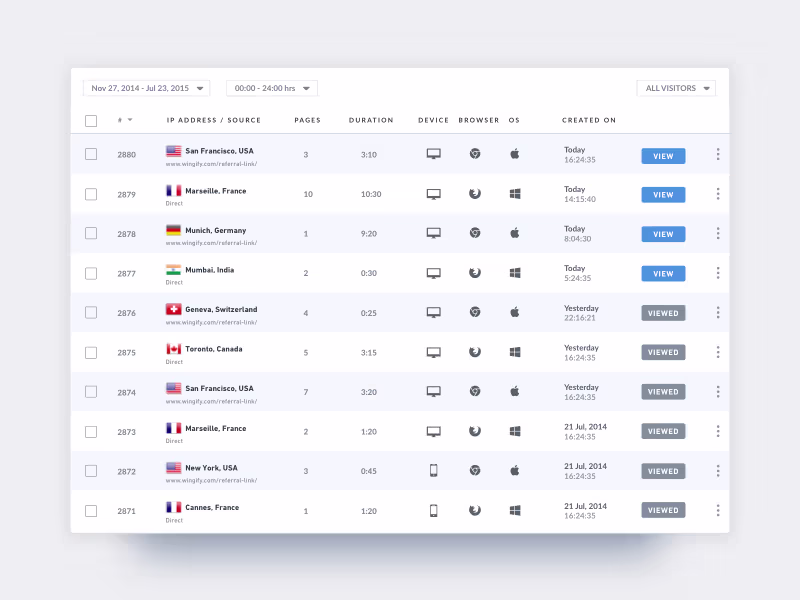Check the box for visitor 2877
This screenshot has height=600, width=800.
91,273
